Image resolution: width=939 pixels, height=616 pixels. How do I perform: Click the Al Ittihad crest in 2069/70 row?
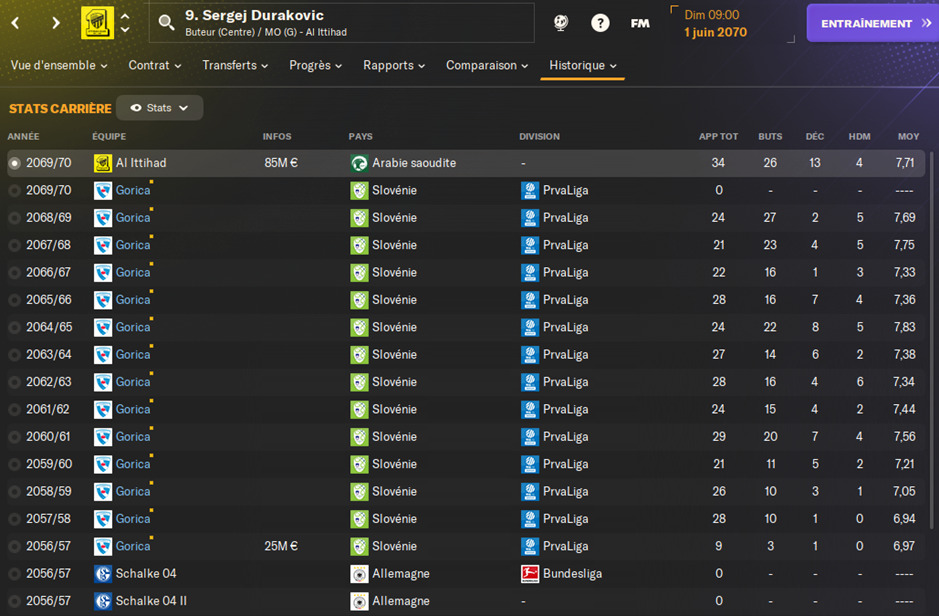click(x=103, y=163)
